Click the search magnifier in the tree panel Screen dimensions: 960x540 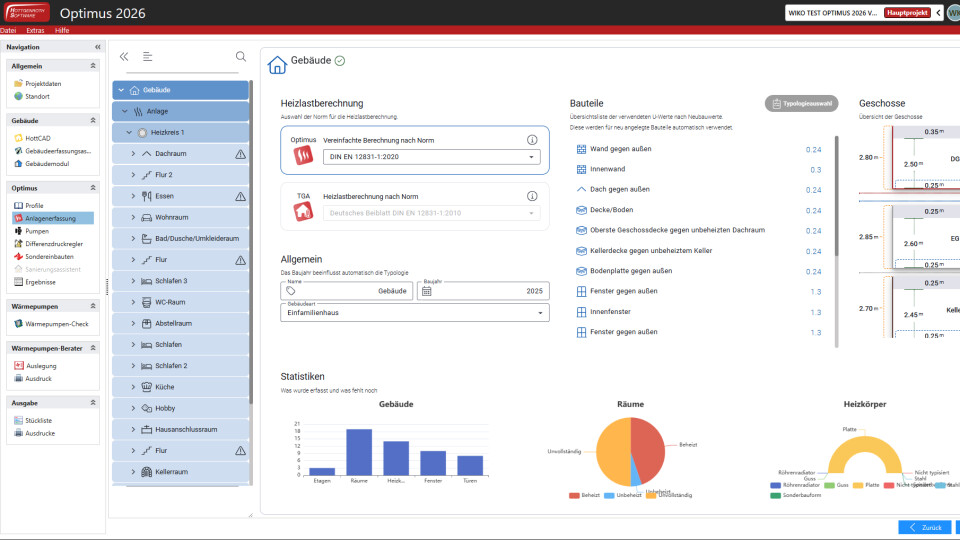pyautogui.click(x=241, y=57)
